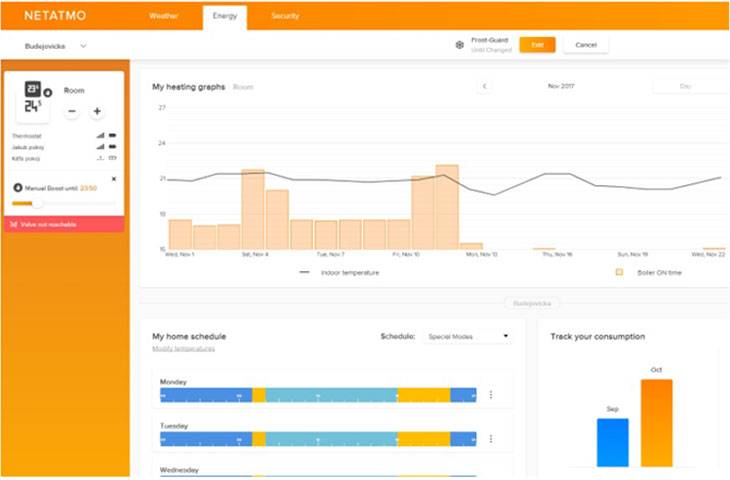730x480 pixels.
Task: Open the Schedule Special Modes dropdown
Action: [x=467, y=337]
